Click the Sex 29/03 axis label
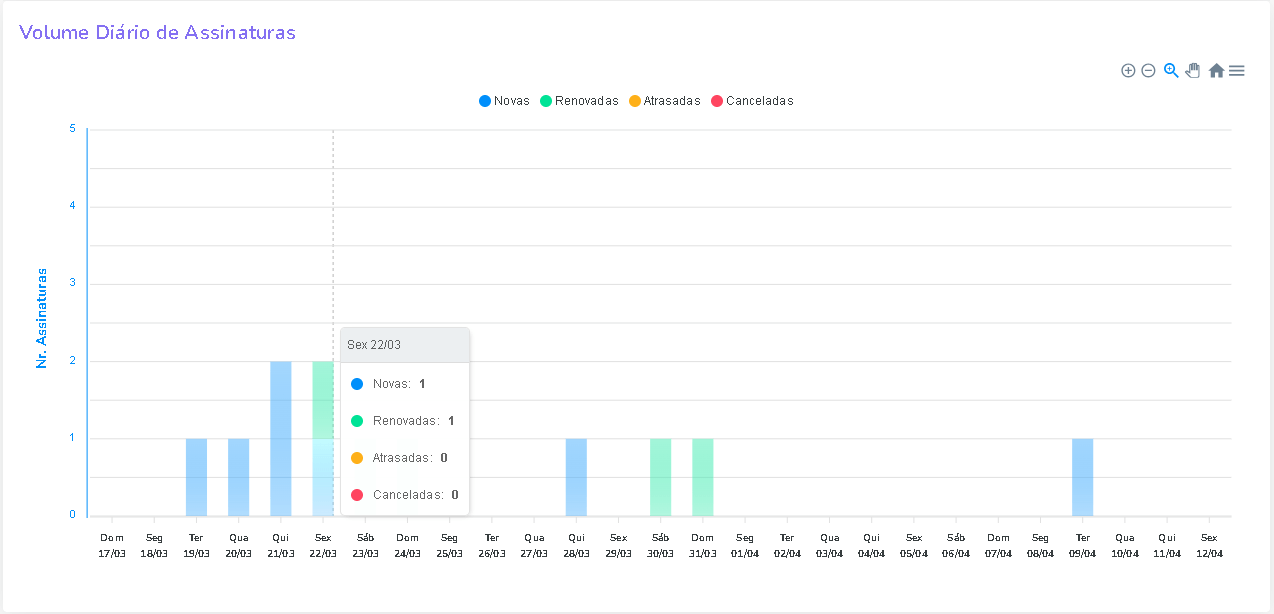Screen dimensions: 1274x614 point(618,545)
